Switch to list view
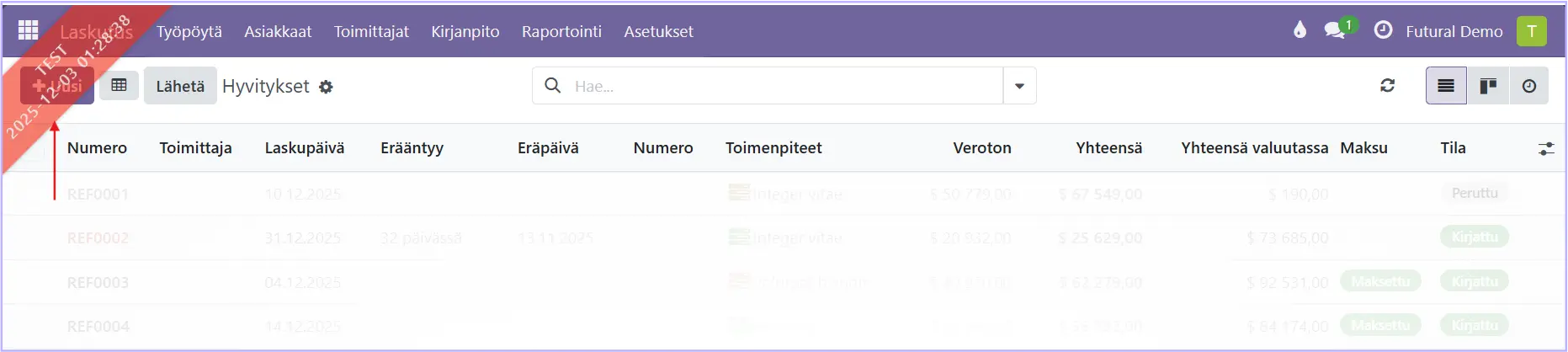 (1446, 85)
